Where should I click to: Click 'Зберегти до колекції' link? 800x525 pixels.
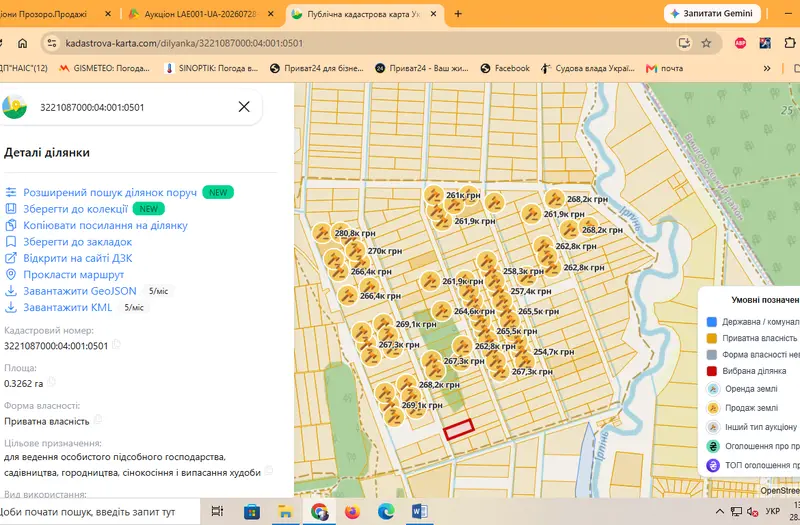click(x=76, y=209)
